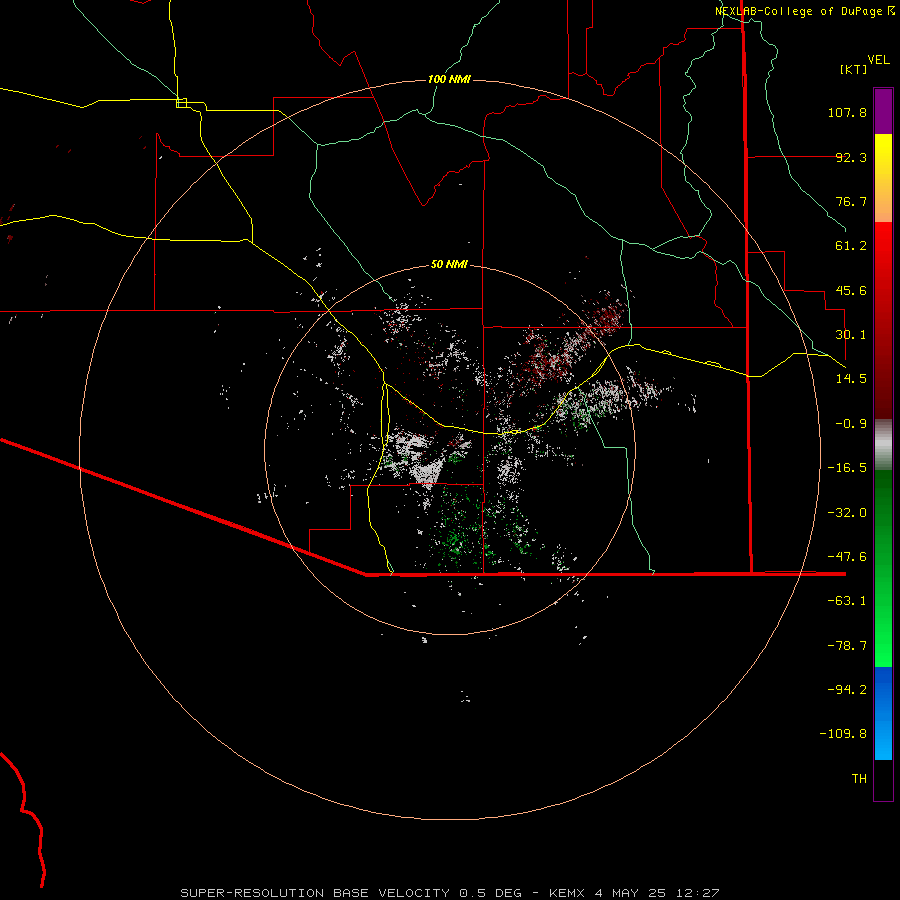This screenshot has width=900, height=900.
Task: Select the -78.7 legend value
Action: [847, 646]
